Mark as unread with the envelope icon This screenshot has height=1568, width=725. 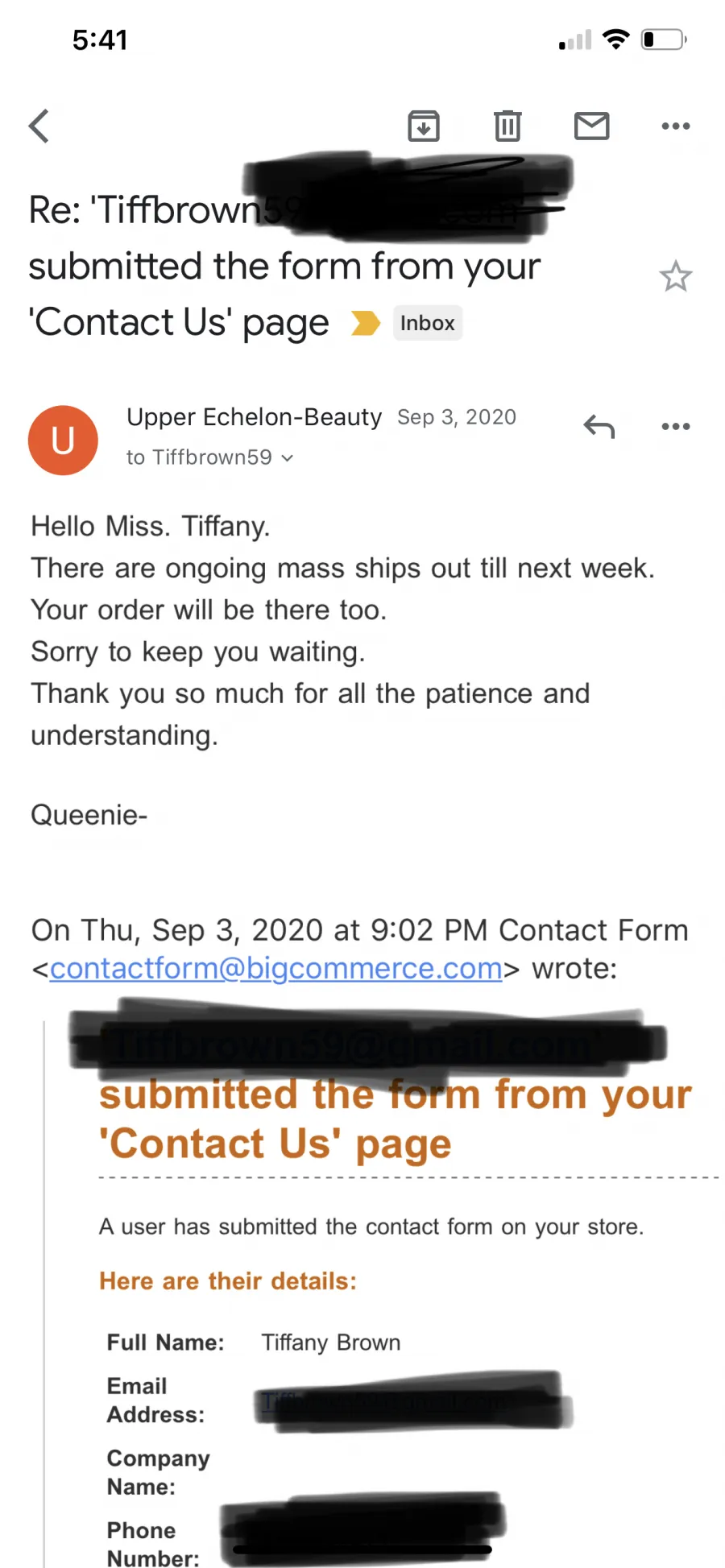pos(591,126)
